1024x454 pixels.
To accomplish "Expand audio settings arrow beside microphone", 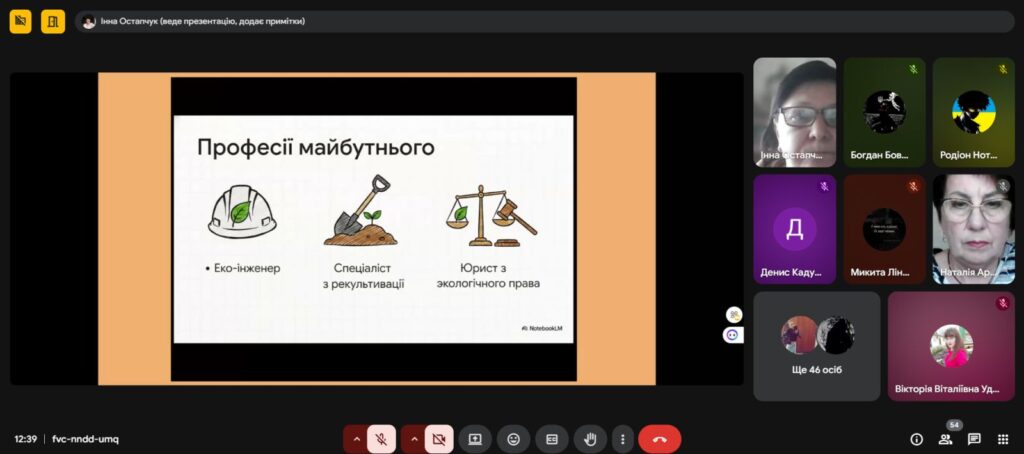I will pos(355,439).
